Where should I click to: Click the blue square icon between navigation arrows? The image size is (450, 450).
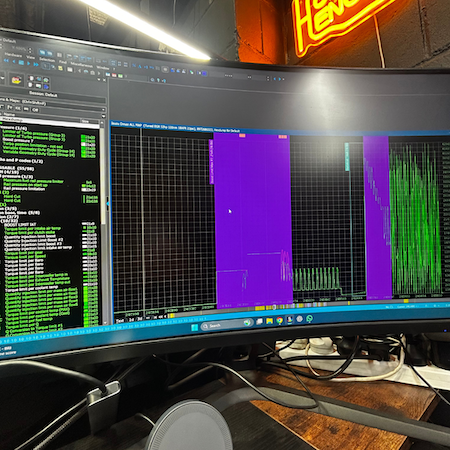(21, 62)
